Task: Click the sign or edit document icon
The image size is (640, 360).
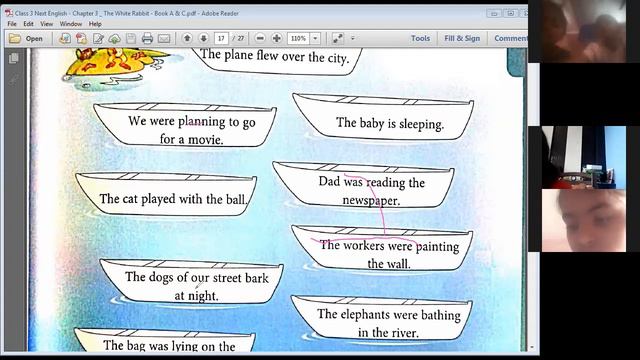Action: pos(98,39)
